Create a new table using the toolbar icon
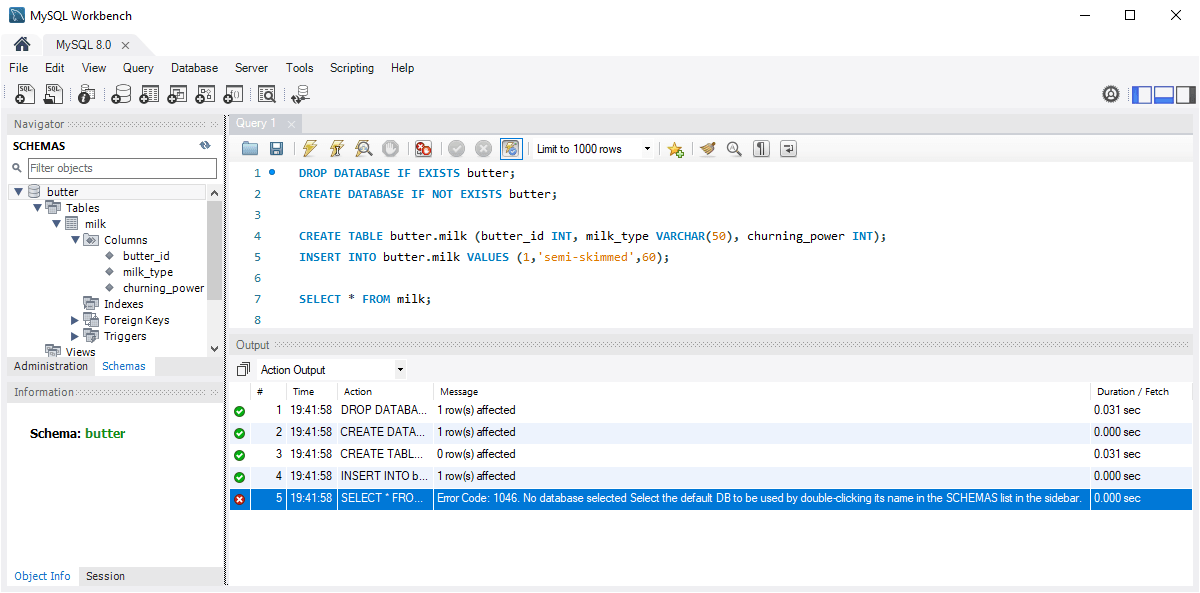This screenshot has width=1200, height=593. (x=149, y=93)
